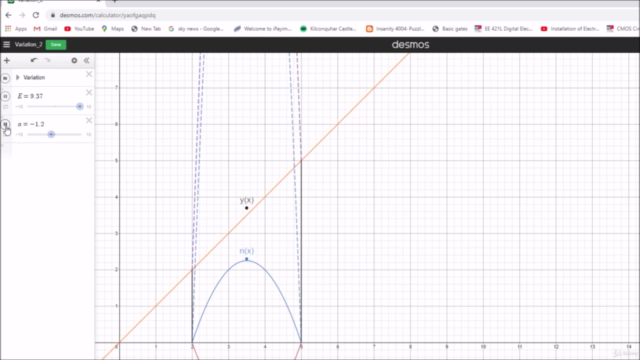640x360 pixels.
Task: Open Insanity 4004 Puzzle bookmark
Action: 395,29
